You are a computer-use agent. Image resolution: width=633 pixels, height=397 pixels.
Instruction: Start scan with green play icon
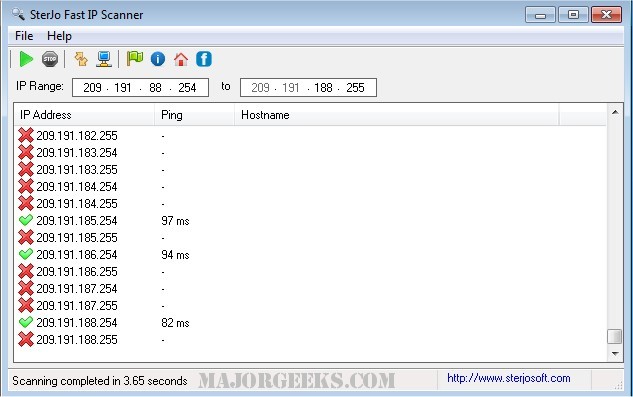point(26,59)
